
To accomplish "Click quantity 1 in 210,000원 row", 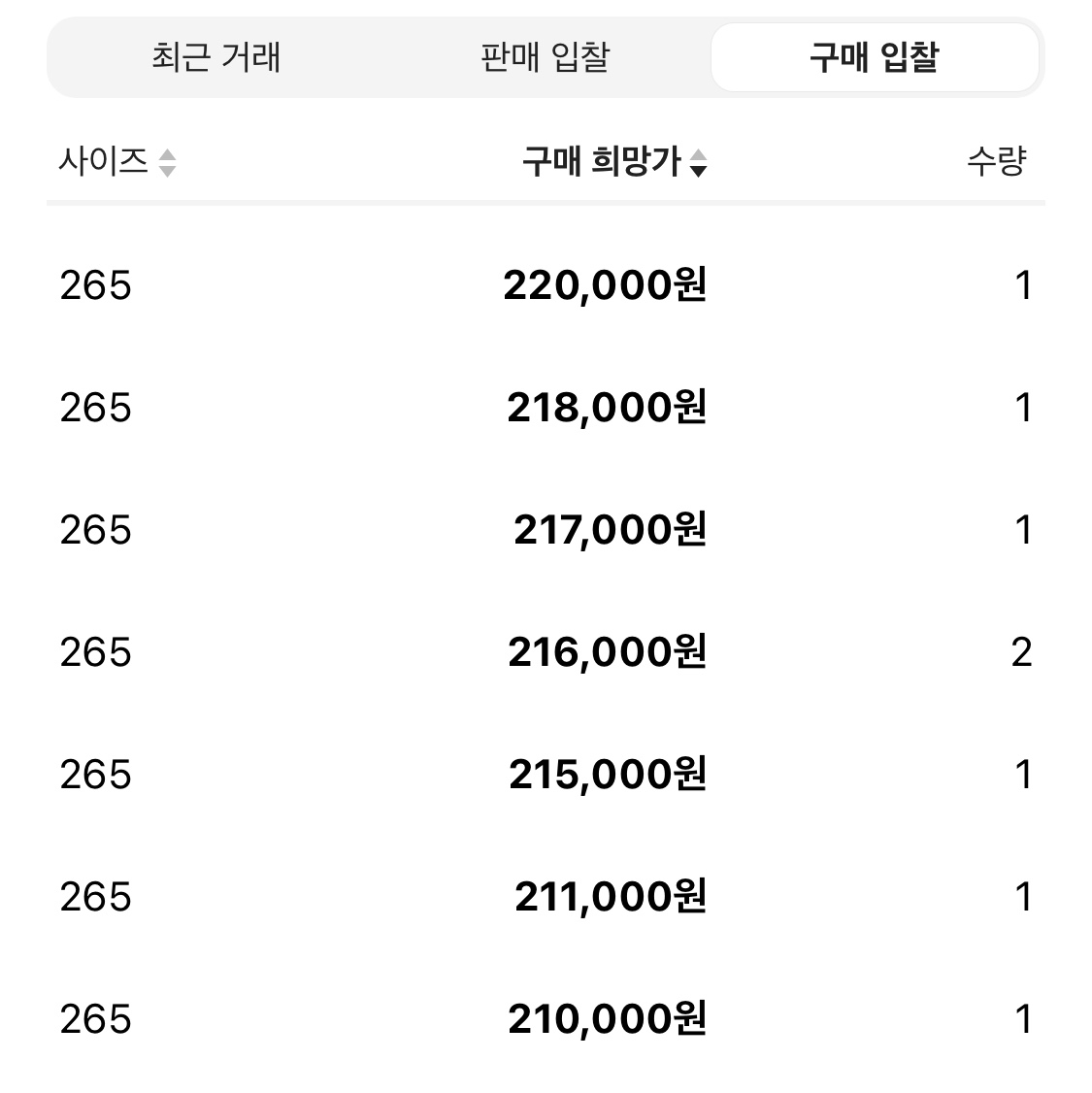I will tap(1023, 1019).
